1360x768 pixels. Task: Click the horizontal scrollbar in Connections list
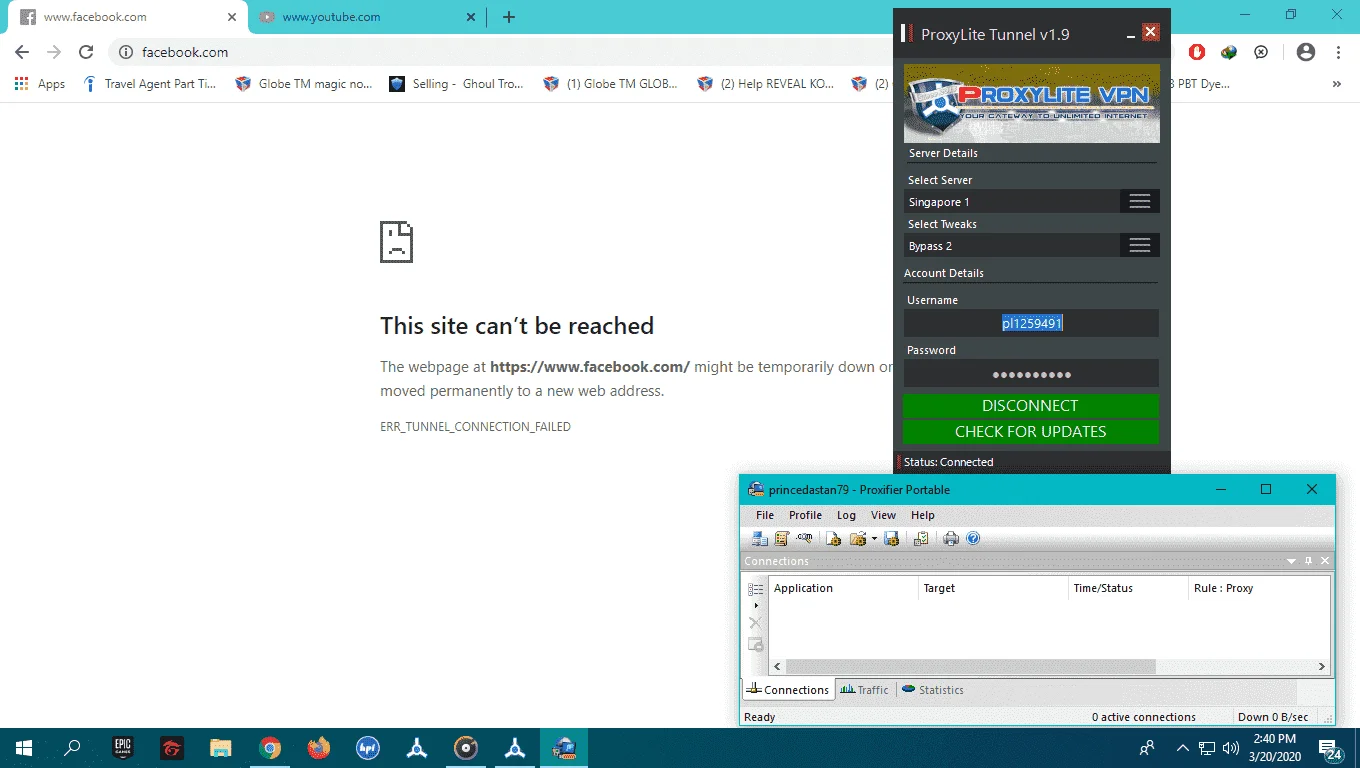pos(970,666)
